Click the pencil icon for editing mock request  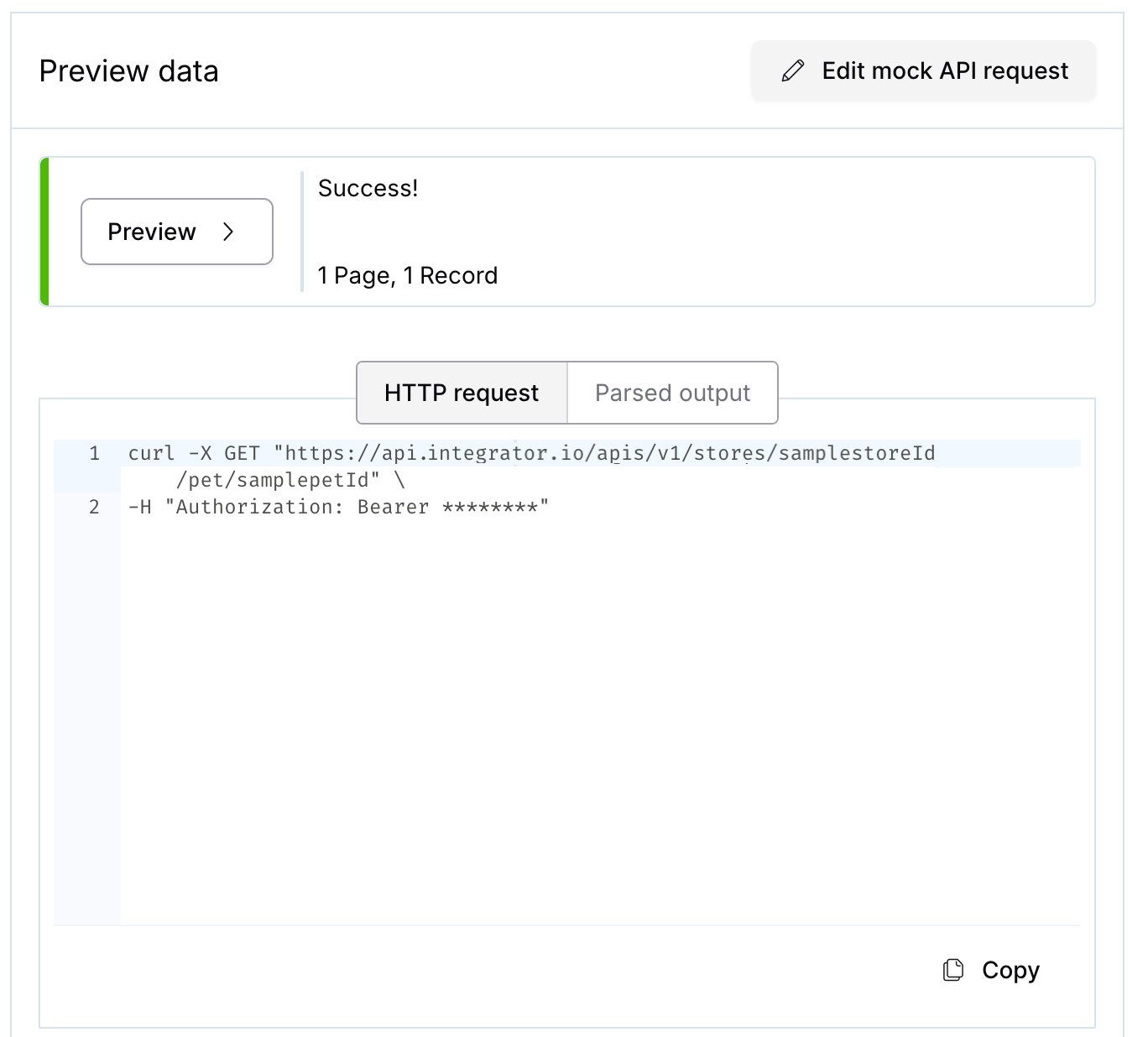tap(792, 71)
